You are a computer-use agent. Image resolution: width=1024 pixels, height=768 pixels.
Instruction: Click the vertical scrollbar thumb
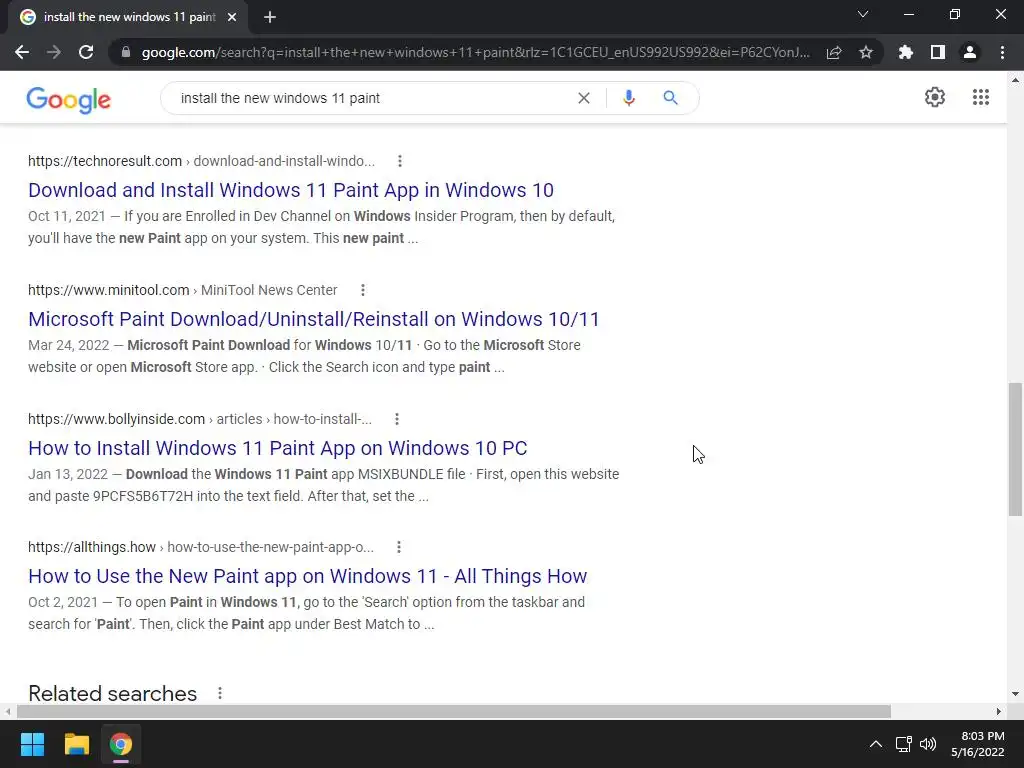(x=1015, y=449)
